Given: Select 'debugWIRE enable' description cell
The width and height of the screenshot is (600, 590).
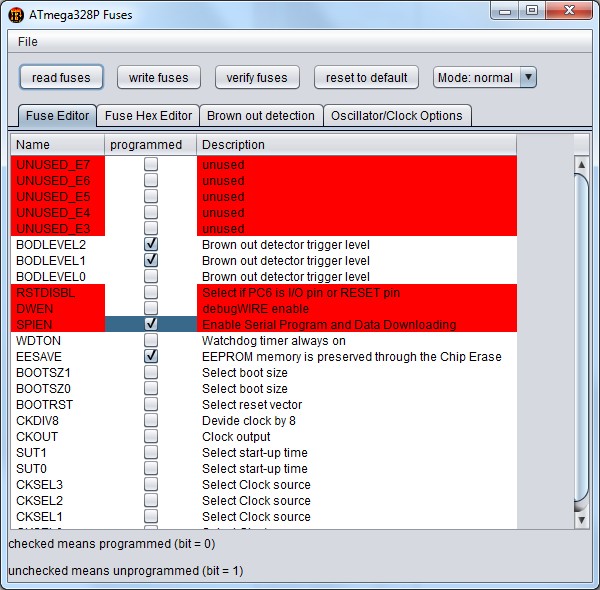Looking at the screenshot, I should pos(357,308).
